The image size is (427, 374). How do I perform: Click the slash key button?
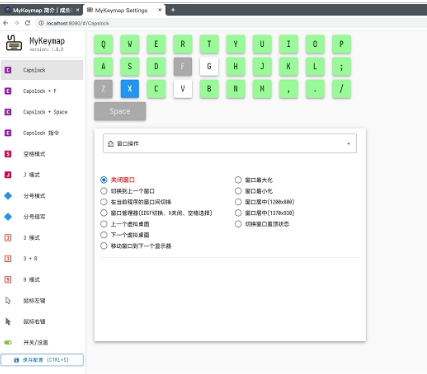pos(341,89)
